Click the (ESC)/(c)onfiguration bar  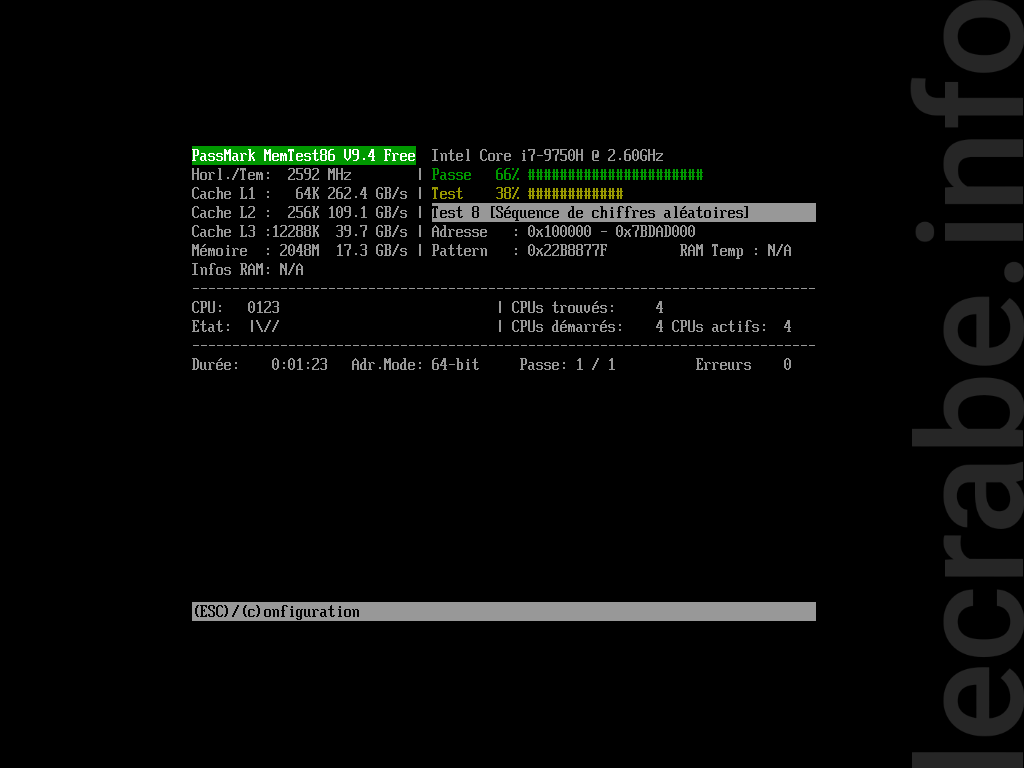click(504, 611)
